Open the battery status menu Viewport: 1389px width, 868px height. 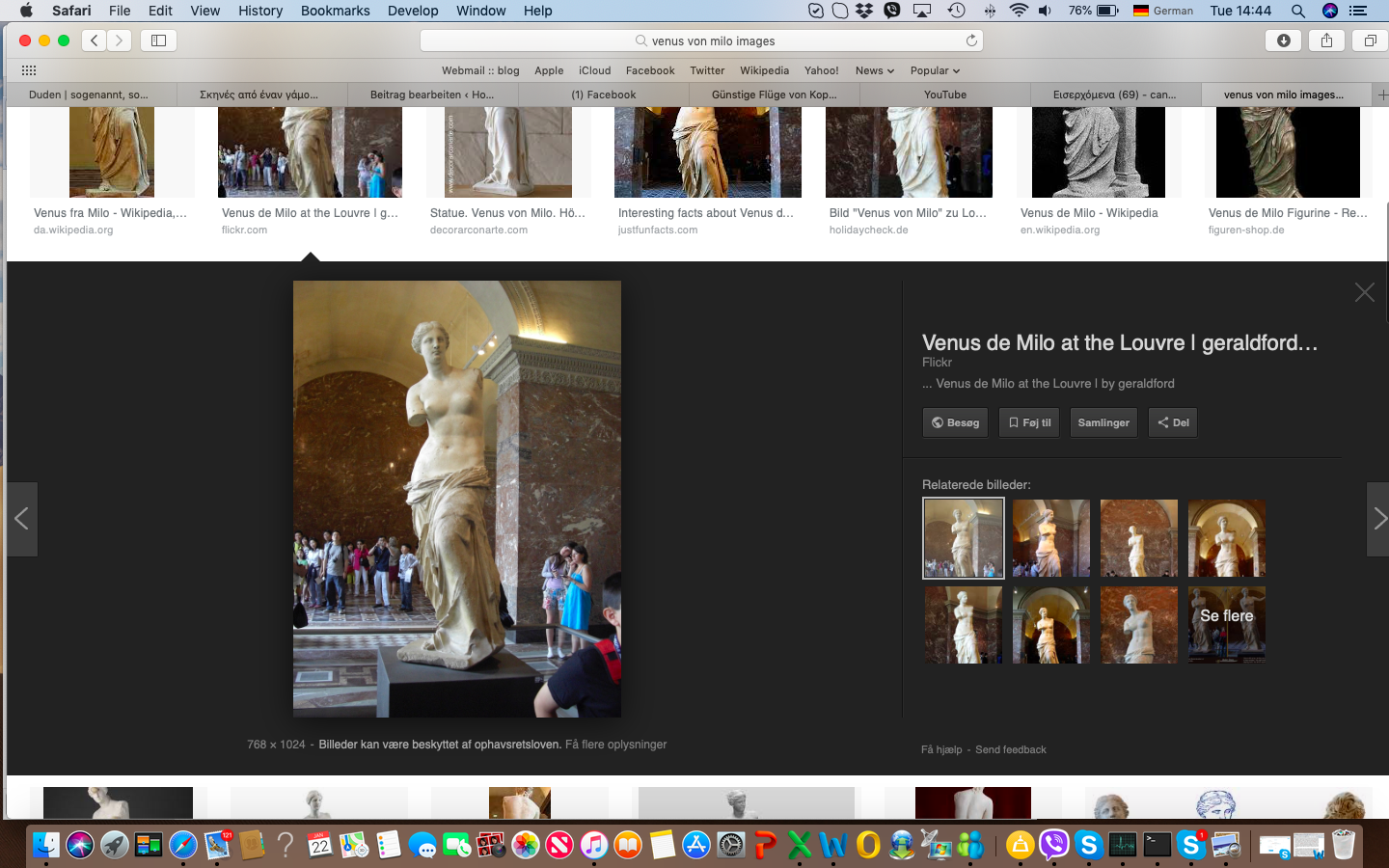[1094, 11]
